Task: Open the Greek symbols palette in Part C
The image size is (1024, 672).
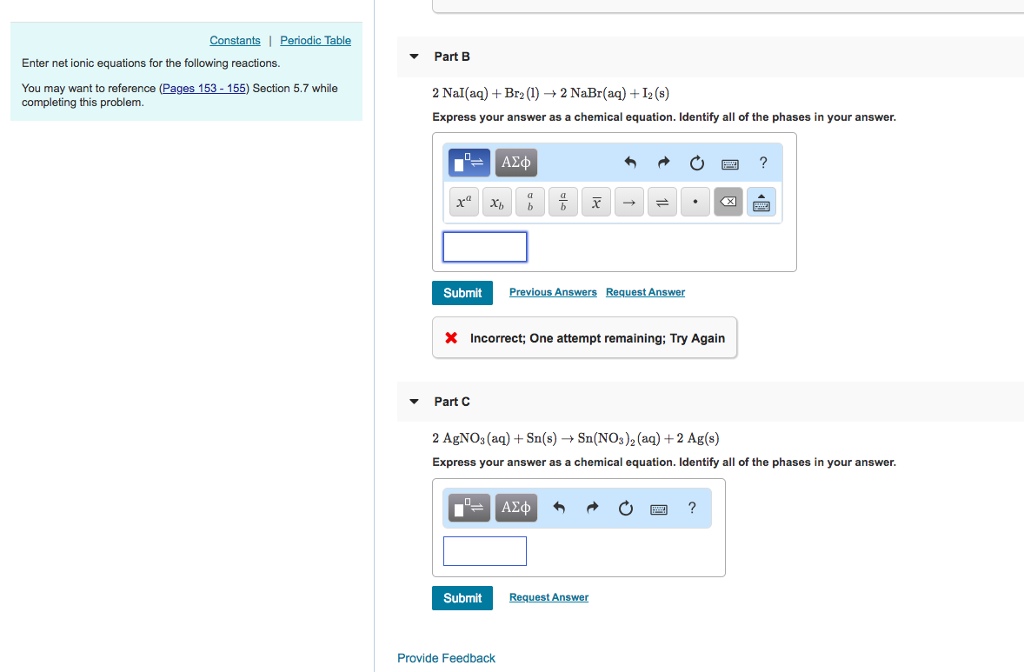Action: 515,507
